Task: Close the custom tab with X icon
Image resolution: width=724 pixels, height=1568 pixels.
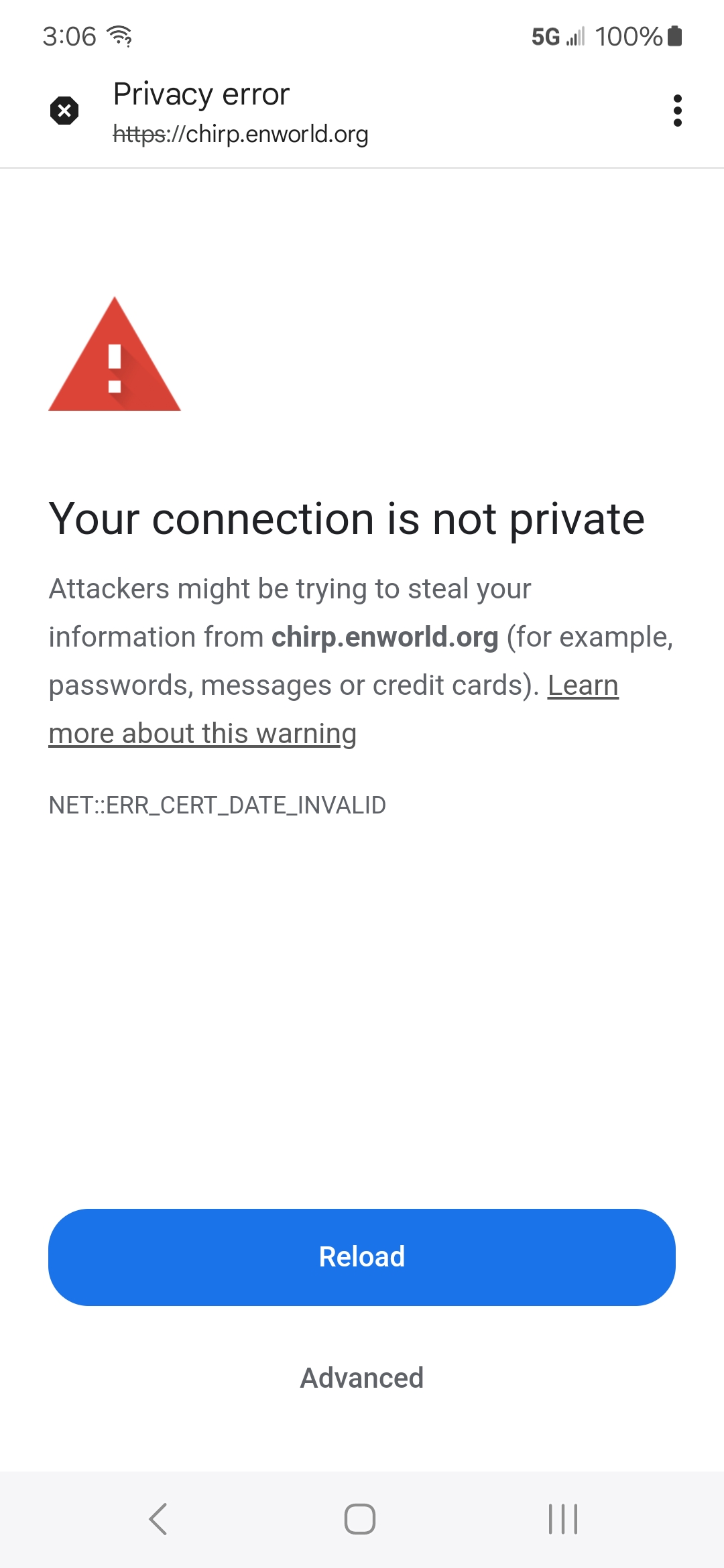Action: coord(64,111)
